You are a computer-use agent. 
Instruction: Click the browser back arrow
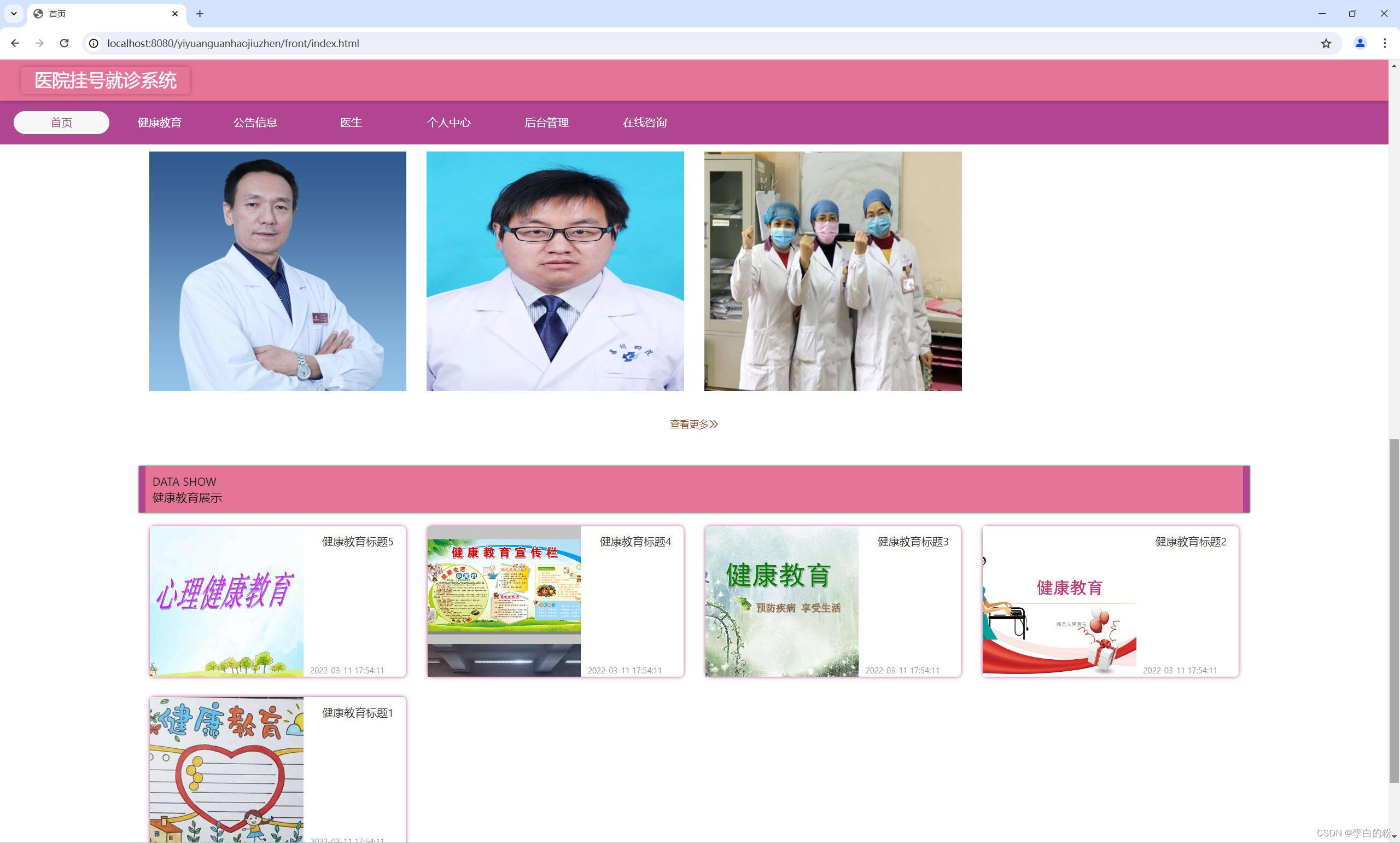(15, 43)
